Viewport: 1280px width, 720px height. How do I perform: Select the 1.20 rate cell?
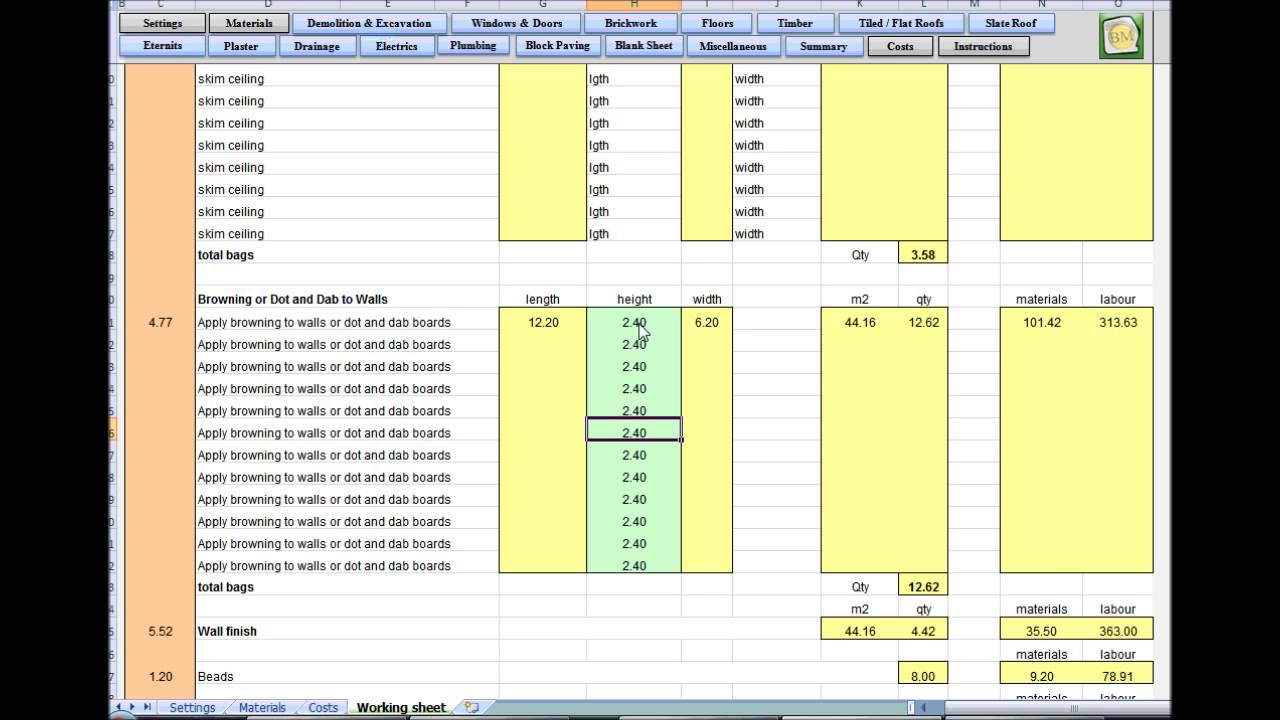[160, 676]
